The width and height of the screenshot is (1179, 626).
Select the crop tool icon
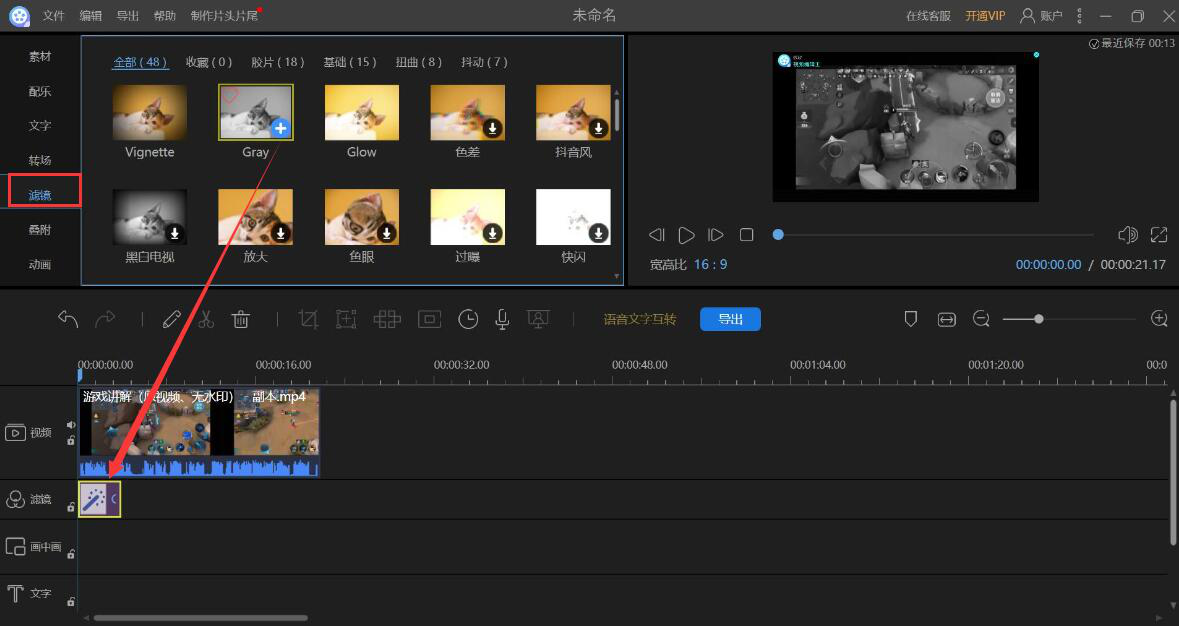[x=309, y=319]
